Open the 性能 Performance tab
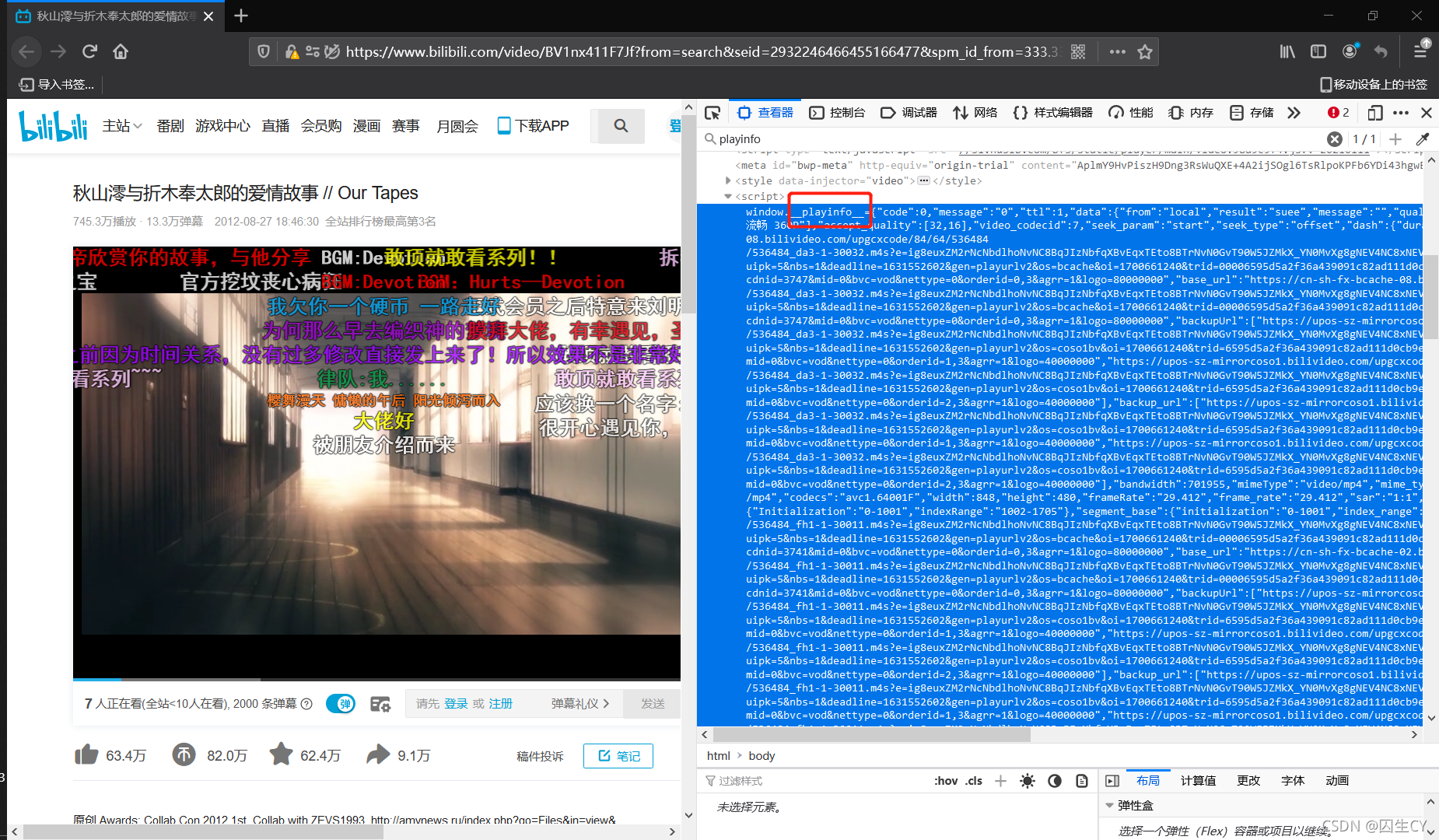The width and height of the screenshot is (1439, 840). [1131, 113]
